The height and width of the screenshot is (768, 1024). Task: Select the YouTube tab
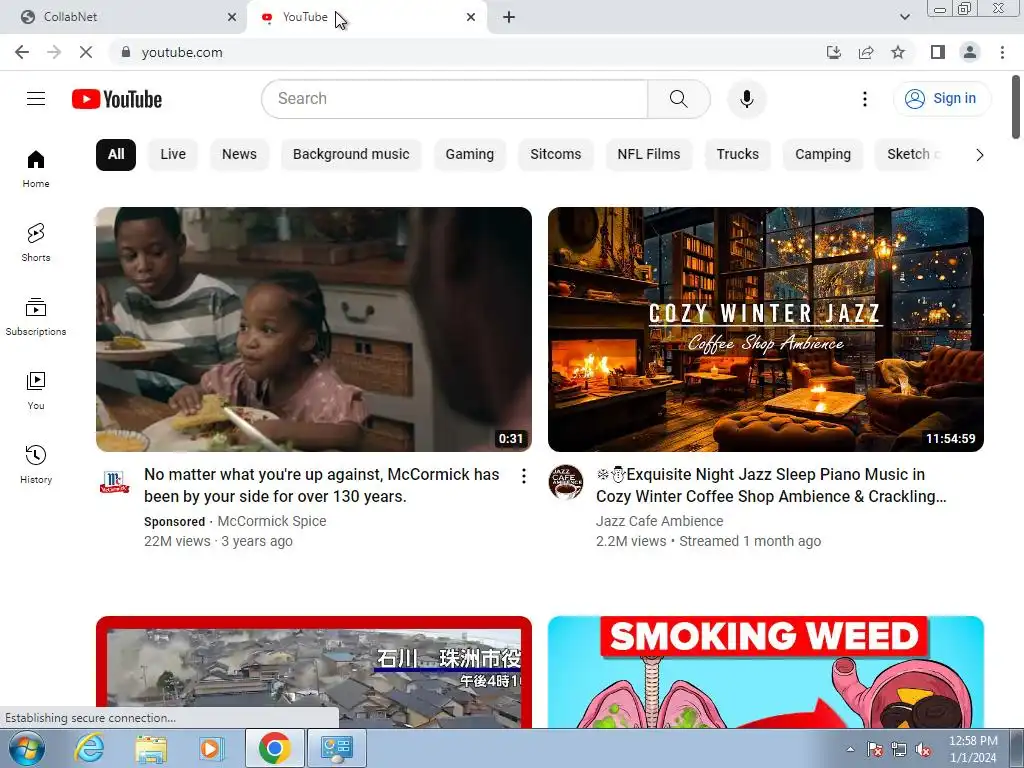(366, 17)
